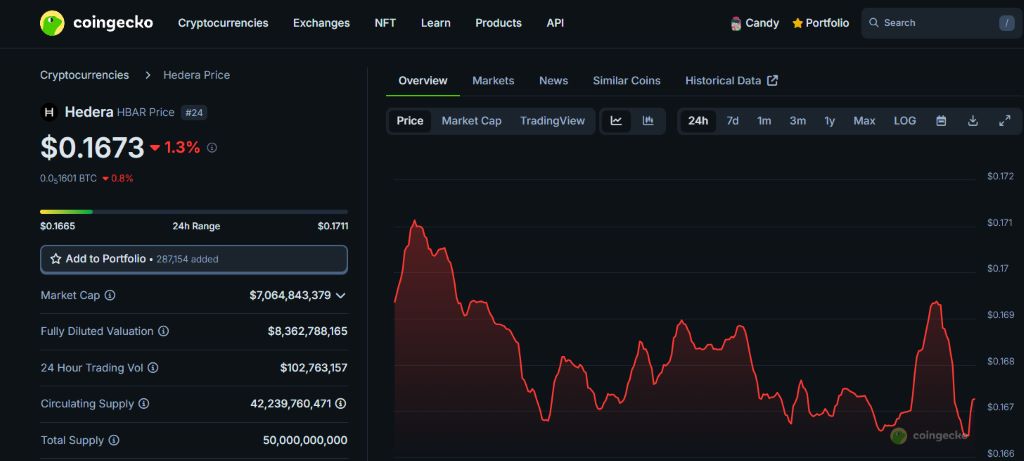Select Market Cap chart mode
Image resolution: width=1024 pixels, height=461 pixels.
click(x=472, y=121)
